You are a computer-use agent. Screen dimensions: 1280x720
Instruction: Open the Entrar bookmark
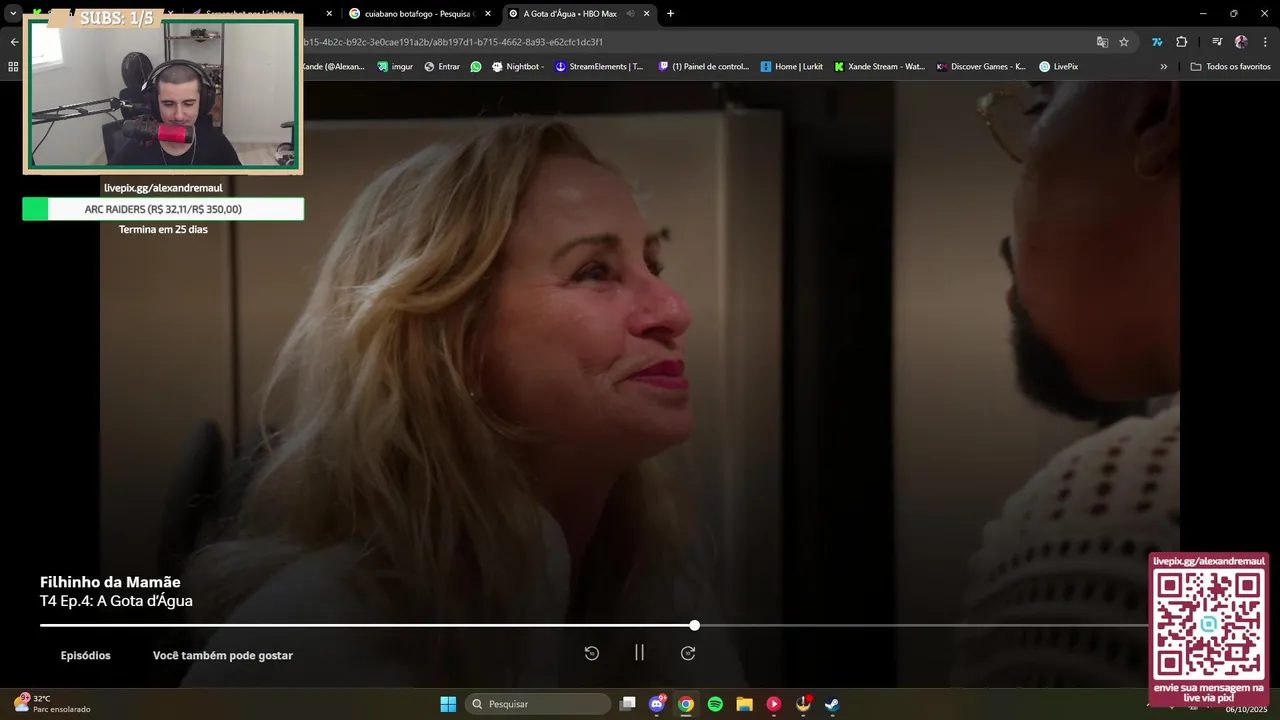[x=442, y=67]
